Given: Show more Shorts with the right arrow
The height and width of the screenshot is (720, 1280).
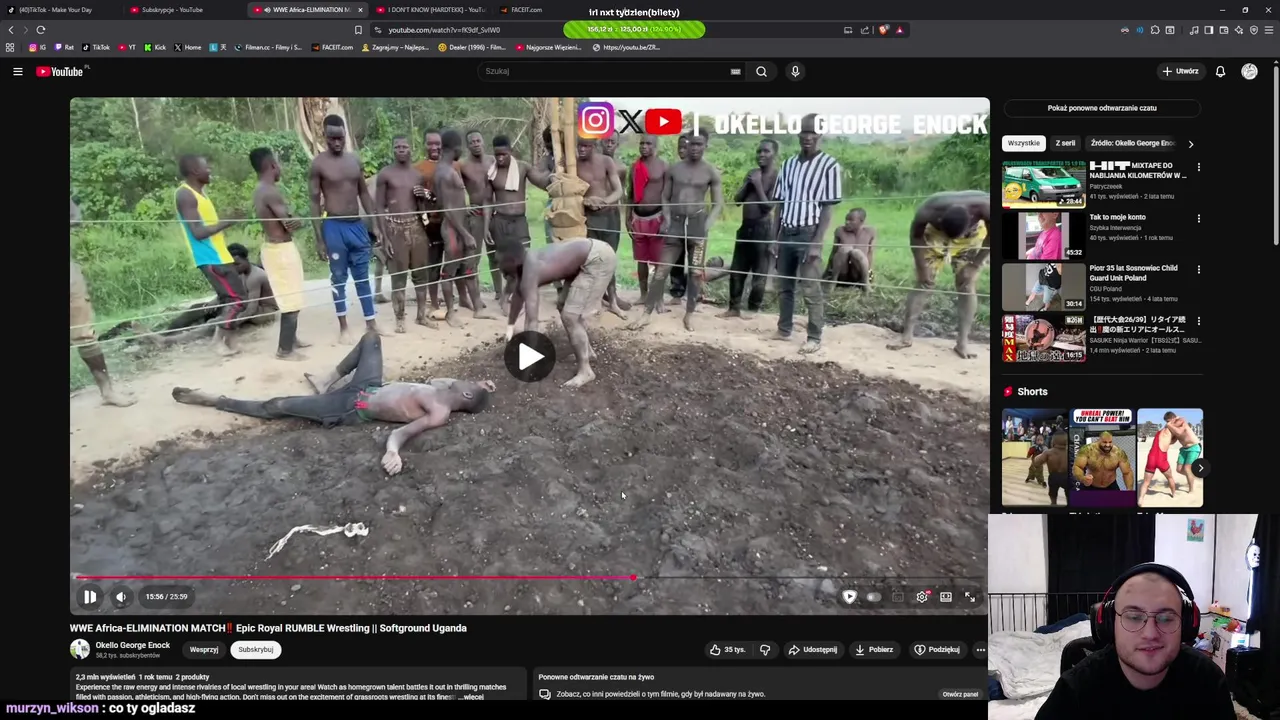Looking at the screenshot, I should click(1201, 468).
